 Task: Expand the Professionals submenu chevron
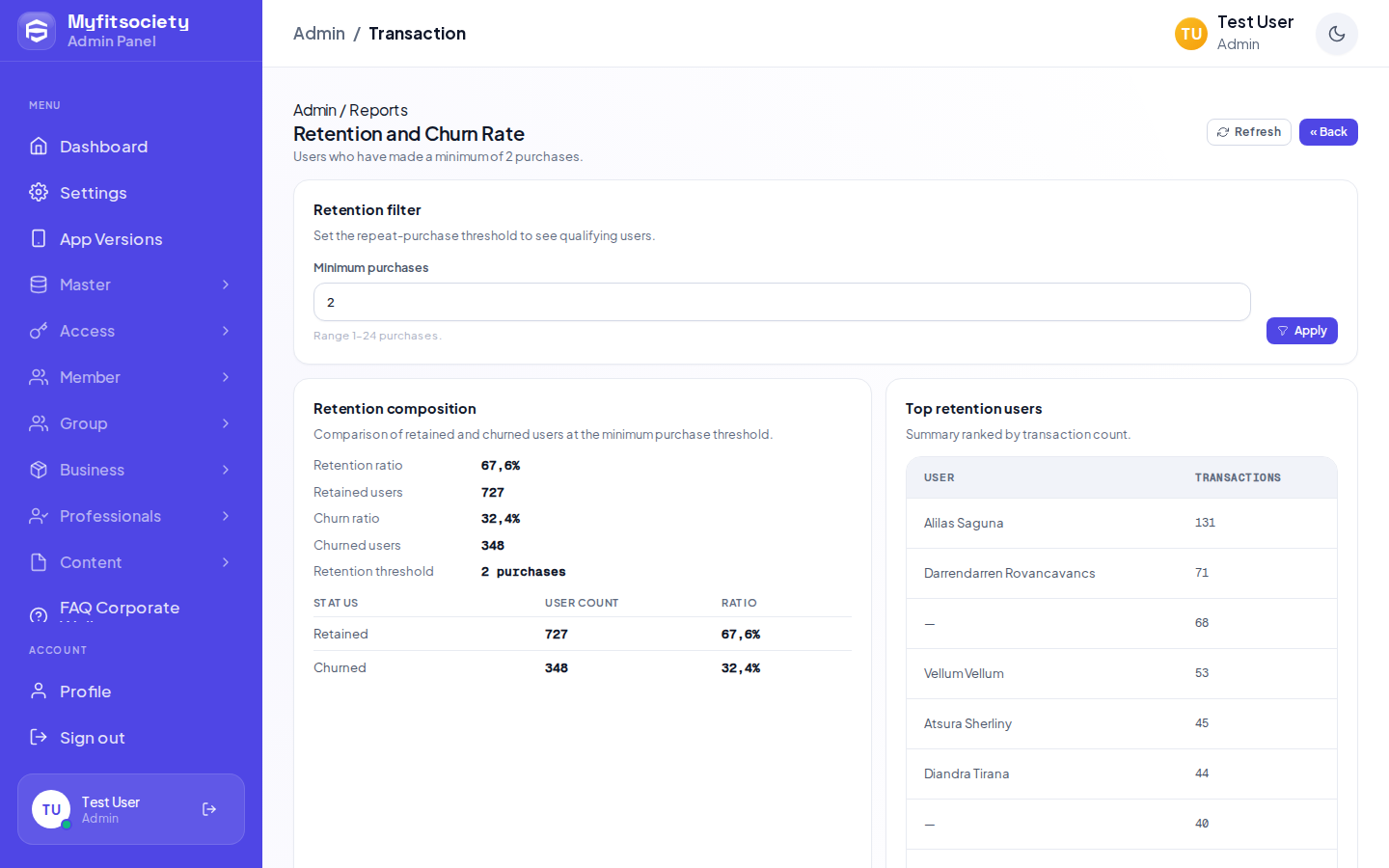tap(226, 516)
